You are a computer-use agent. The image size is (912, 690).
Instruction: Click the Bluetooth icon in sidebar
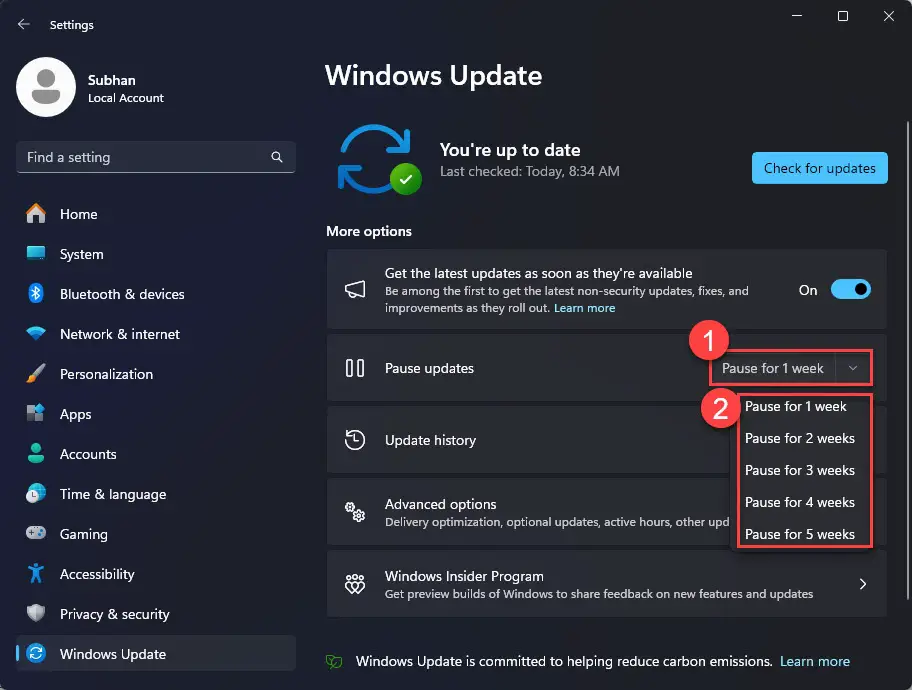[x=35, y=293]
